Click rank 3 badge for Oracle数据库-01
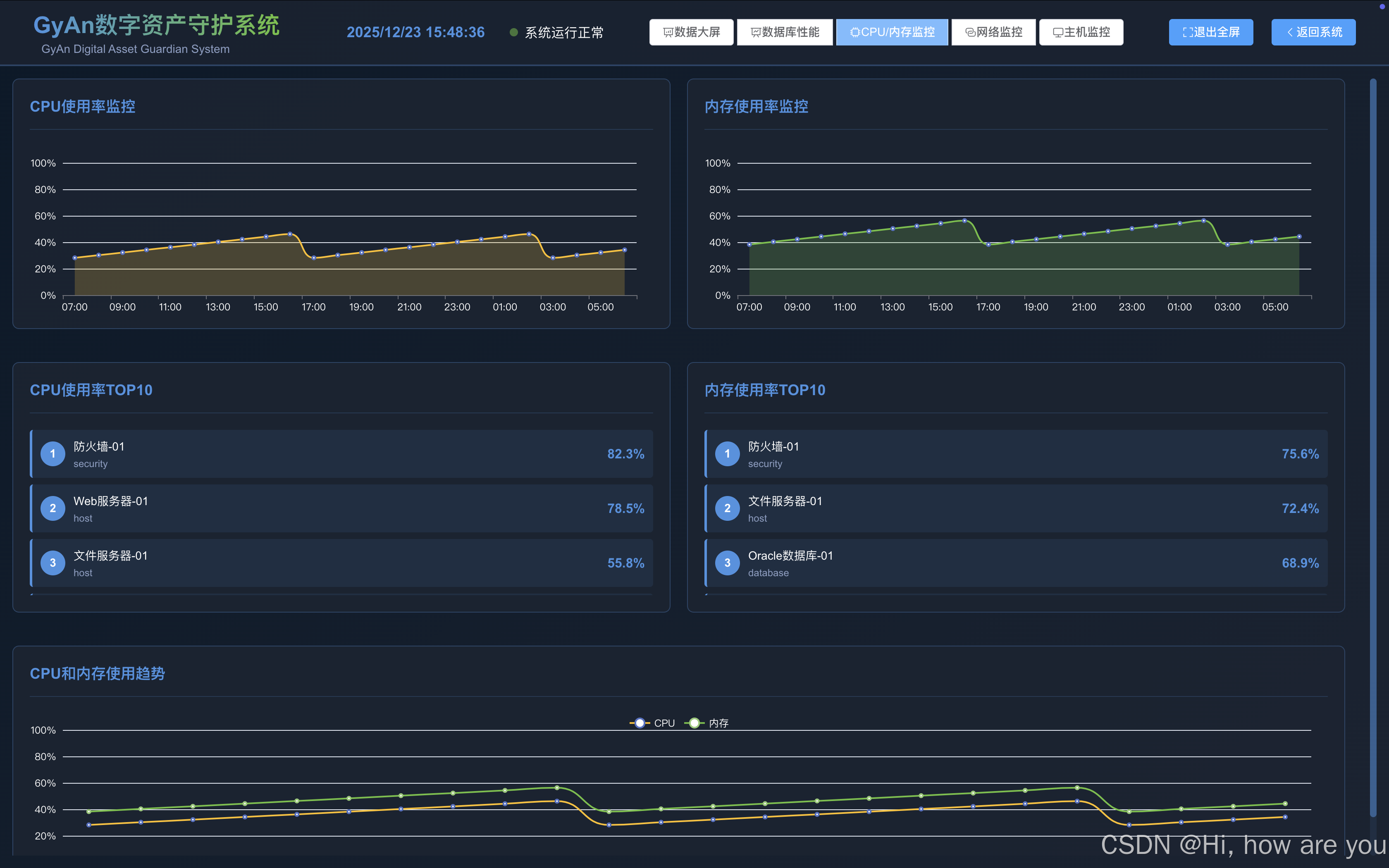 [x=727, y=563]
